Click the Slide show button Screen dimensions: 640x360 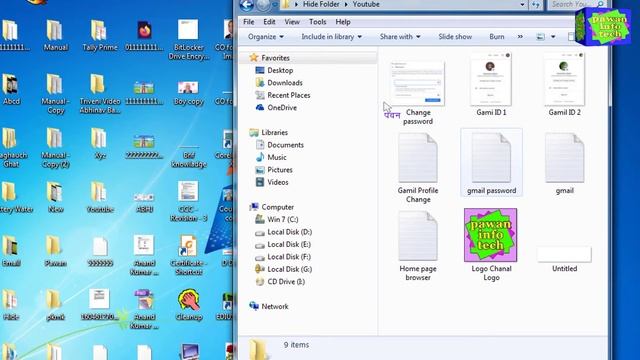[x=455, y=37]
